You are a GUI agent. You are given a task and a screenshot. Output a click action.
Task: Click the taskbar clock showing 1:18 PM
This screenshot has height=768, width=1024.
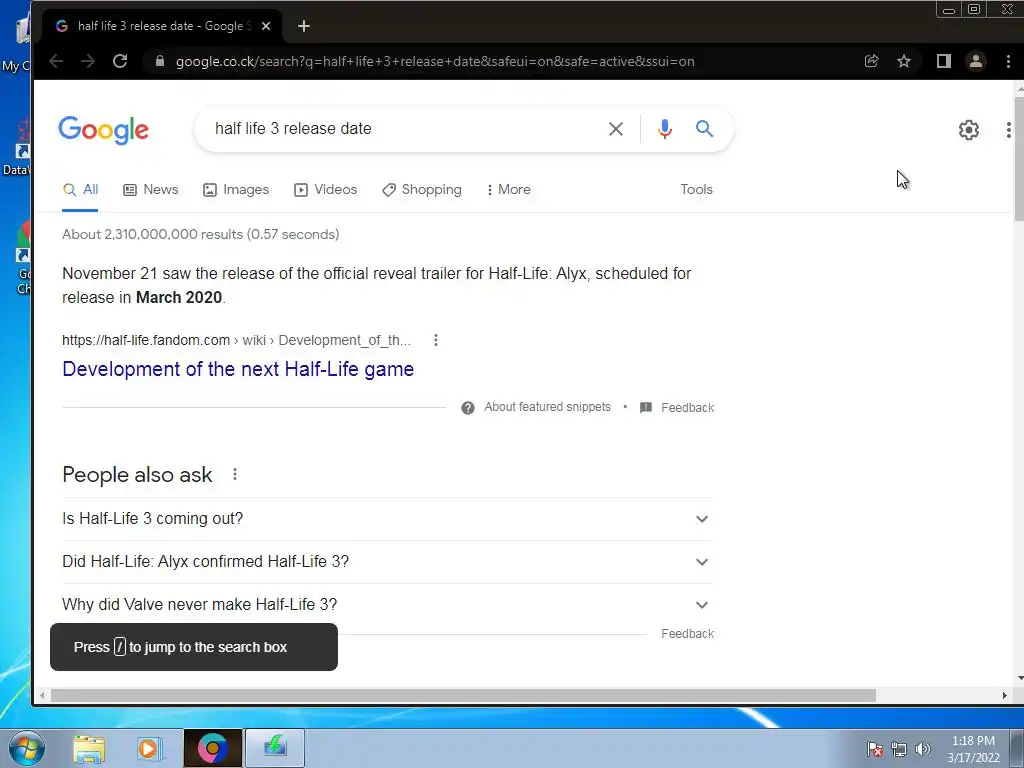(973, 749)
